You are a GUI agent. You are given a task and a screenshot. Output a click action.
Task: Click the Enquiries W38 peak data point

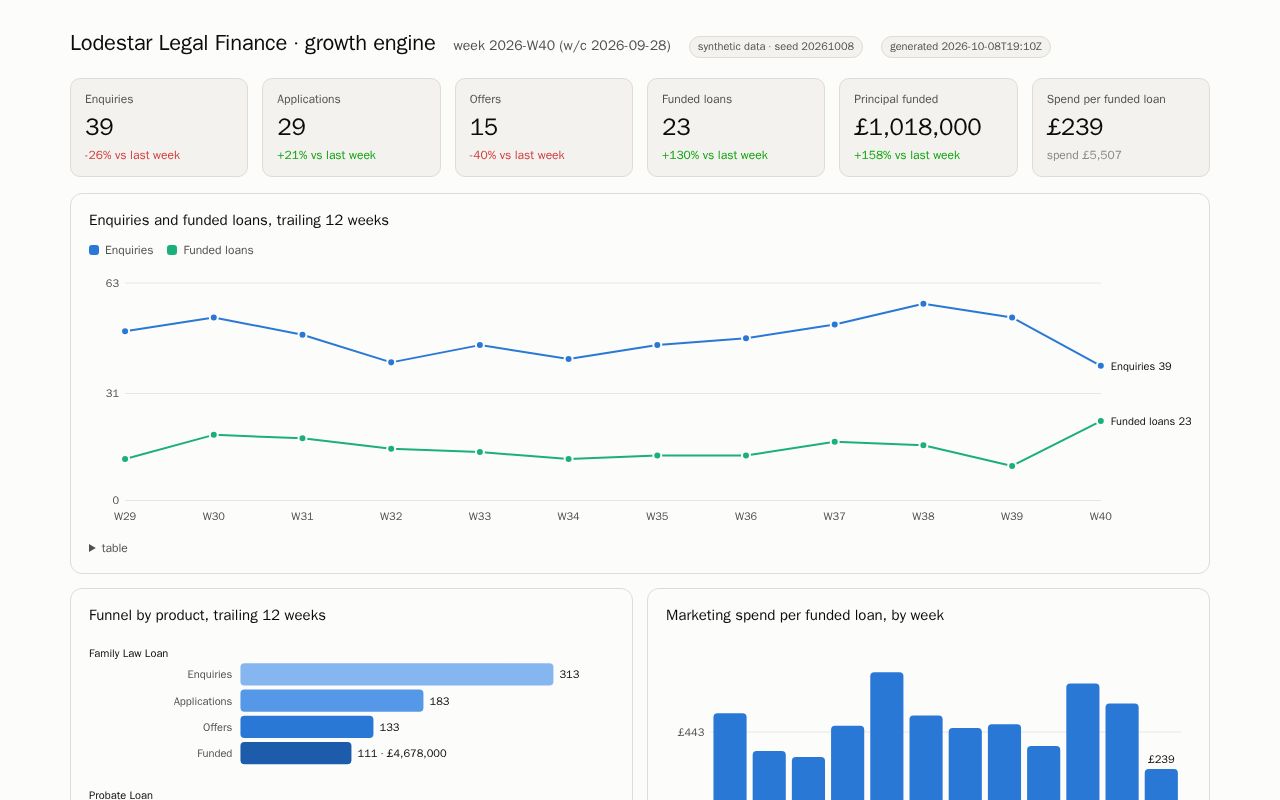coord(923,304)
